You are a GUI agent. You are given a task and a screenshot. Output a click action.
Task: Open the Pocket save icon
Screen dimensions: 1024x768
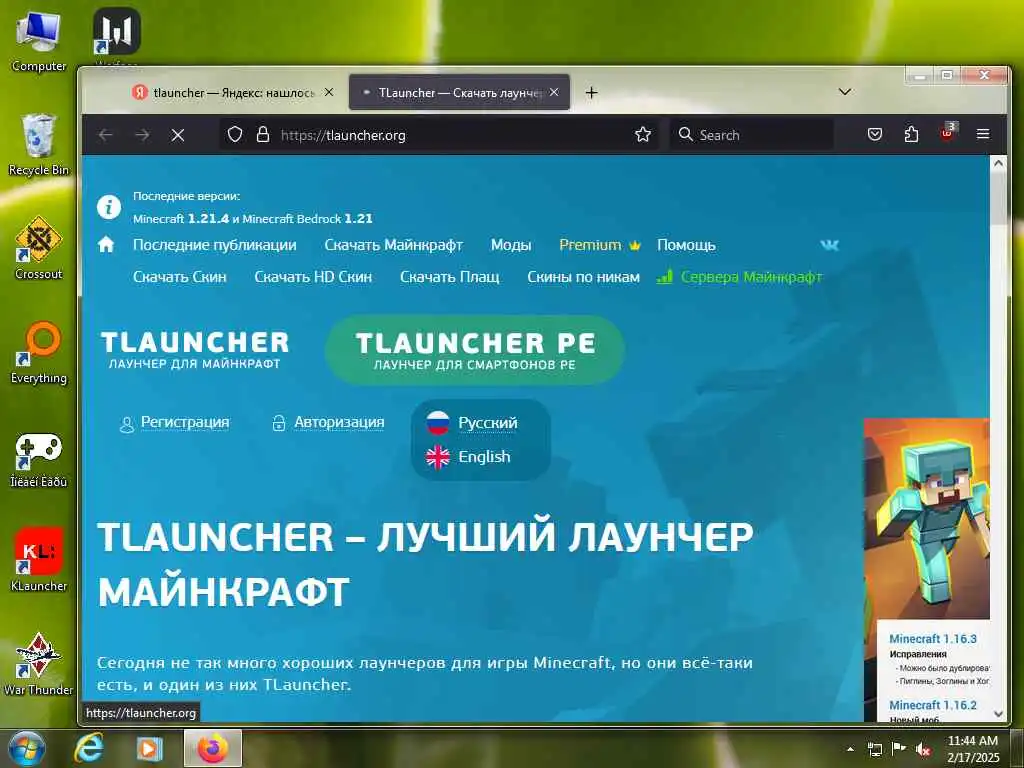874,135
